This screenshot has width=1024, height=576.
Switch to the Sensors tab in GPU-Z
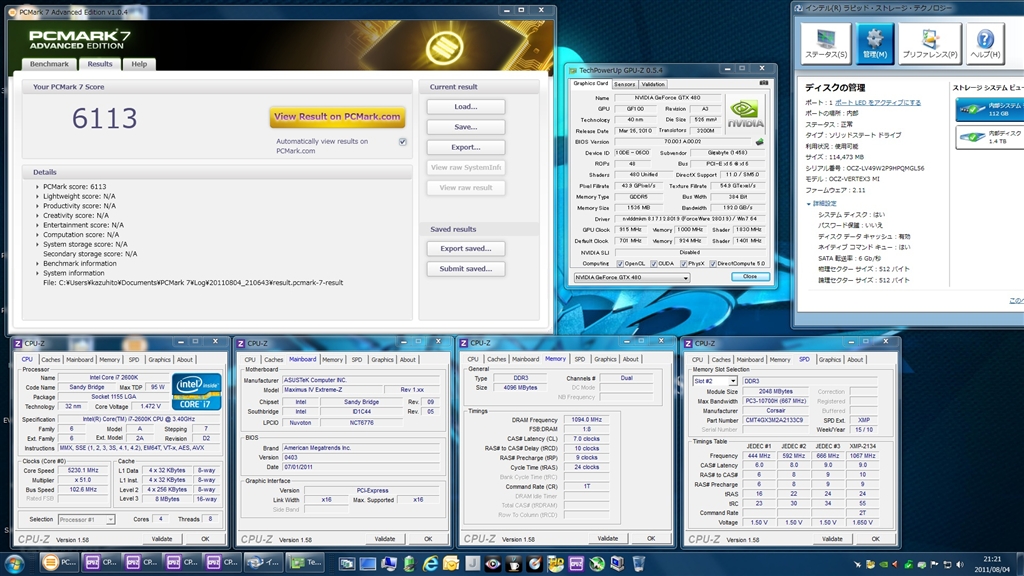pos(624,84)
